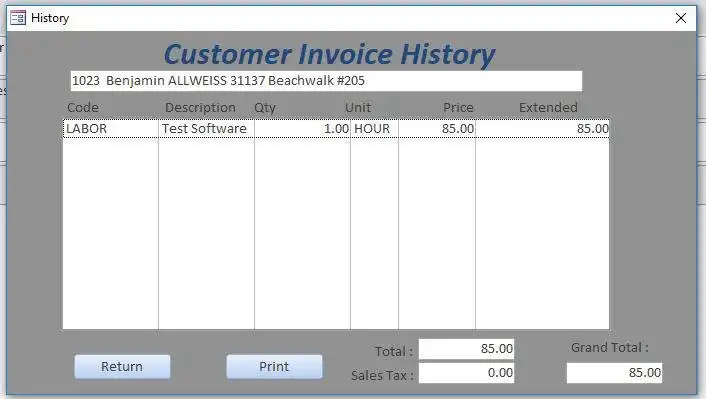706x399 pixels.
Task: Click the 85.00 extended amount cell
Action: [x=543, y=129]
